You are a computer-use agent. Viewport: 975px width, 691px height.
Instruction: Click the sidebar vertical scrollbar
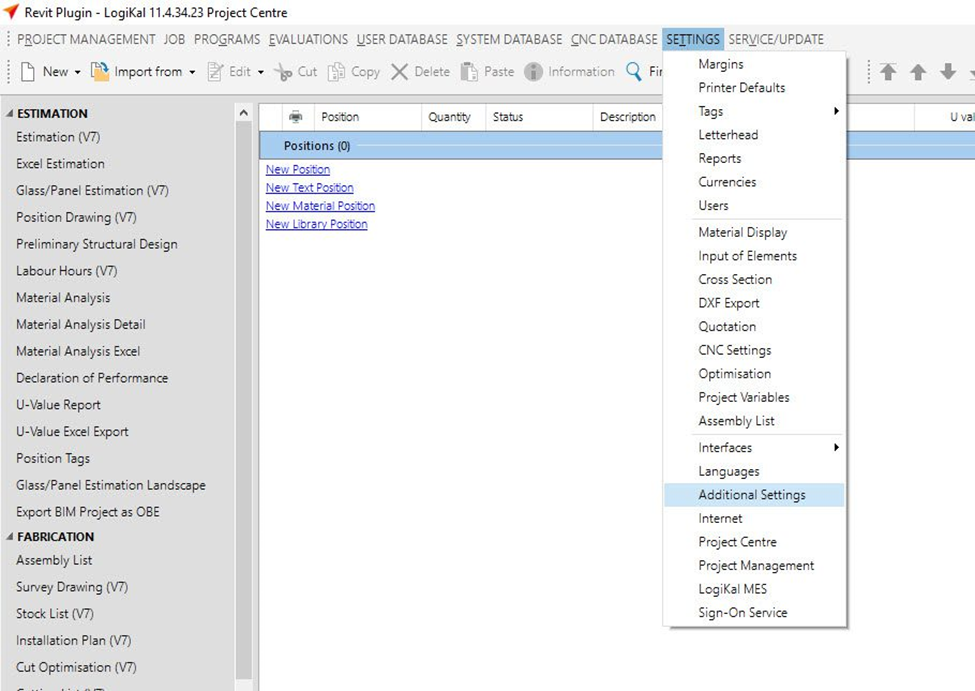point(244,400)
